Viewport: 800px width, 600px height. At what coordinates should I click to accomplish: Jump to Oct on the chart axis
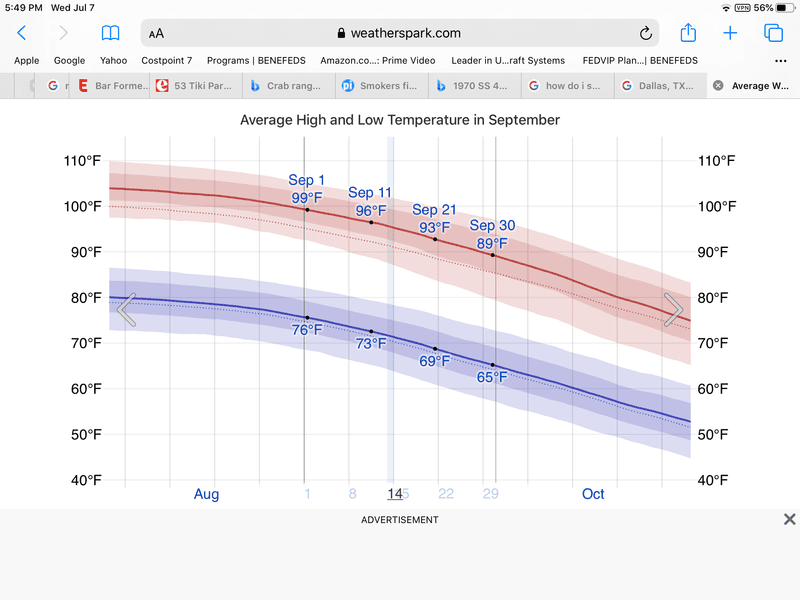[x=593, y=494]
